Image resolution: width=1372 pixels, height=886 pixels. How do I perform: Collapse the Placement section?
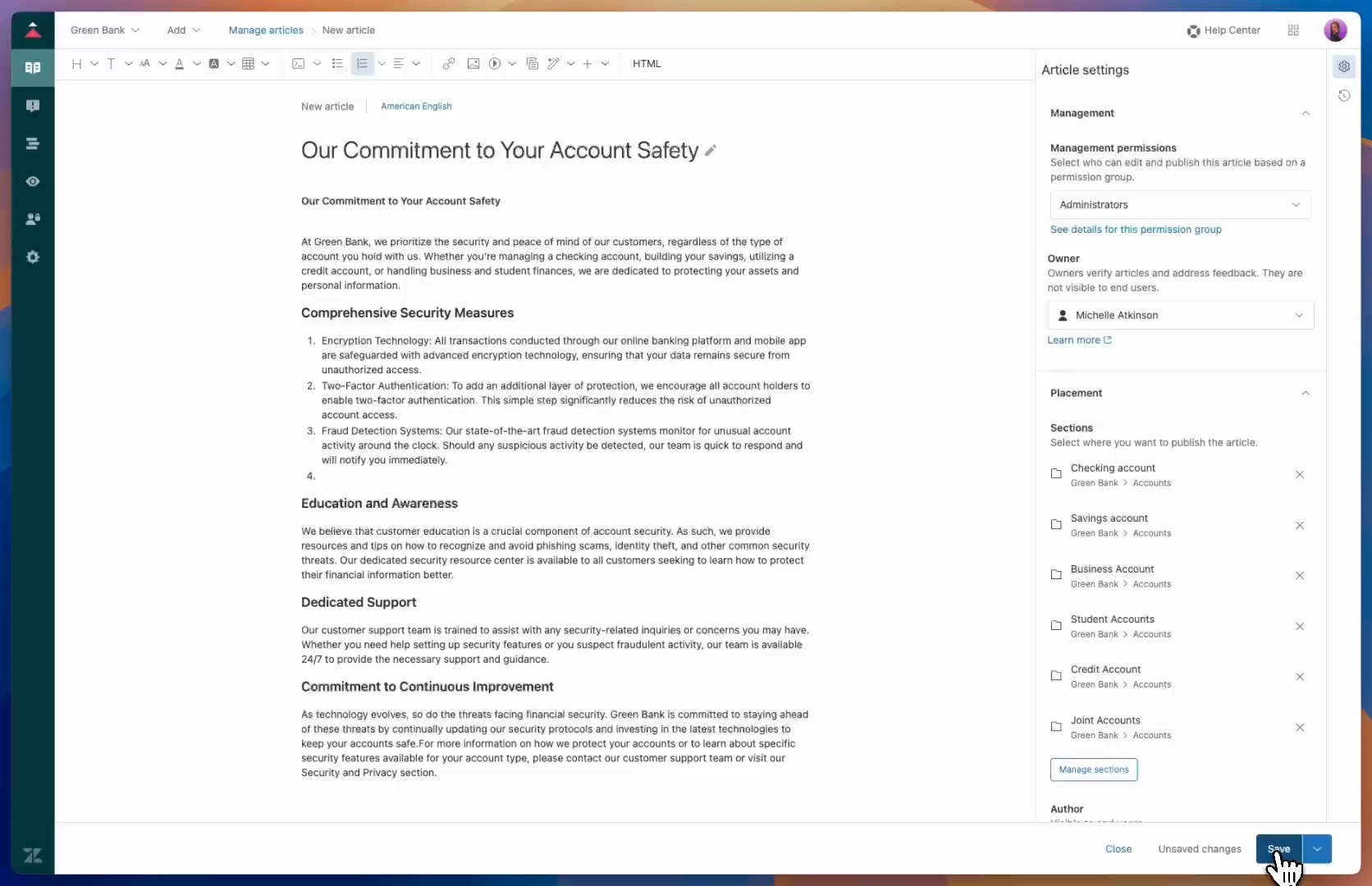click(x=1306, y=394)
